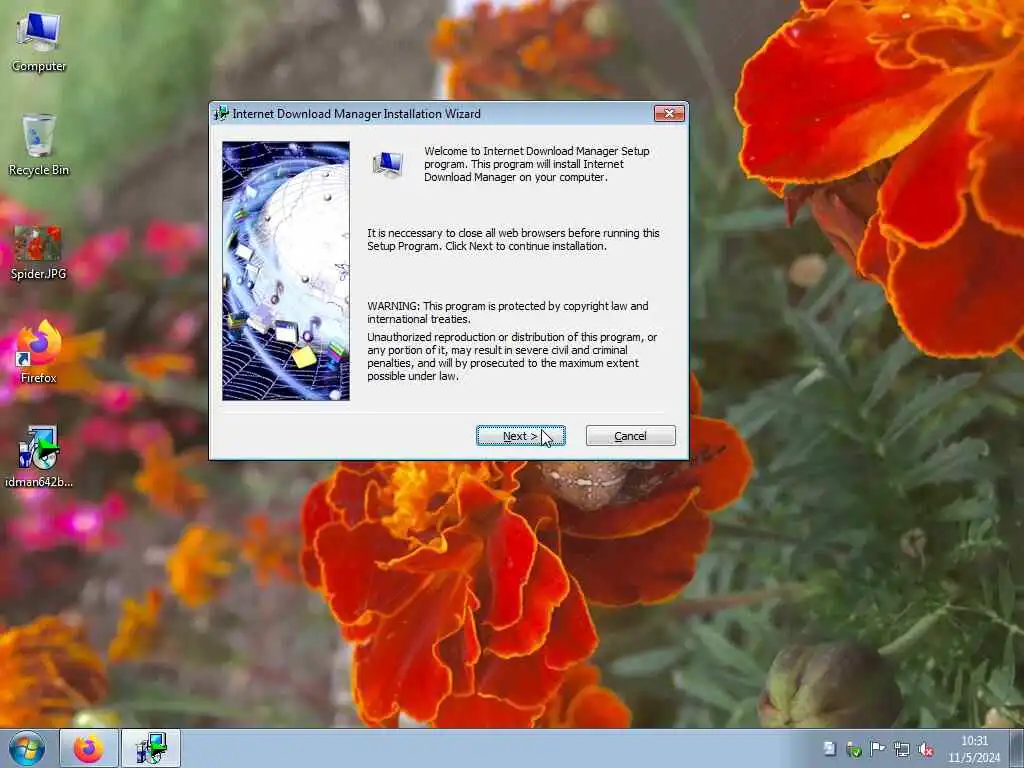1024x768 pixels.
Task: Click the wizard title bar icon
Action: click(221, 114)
